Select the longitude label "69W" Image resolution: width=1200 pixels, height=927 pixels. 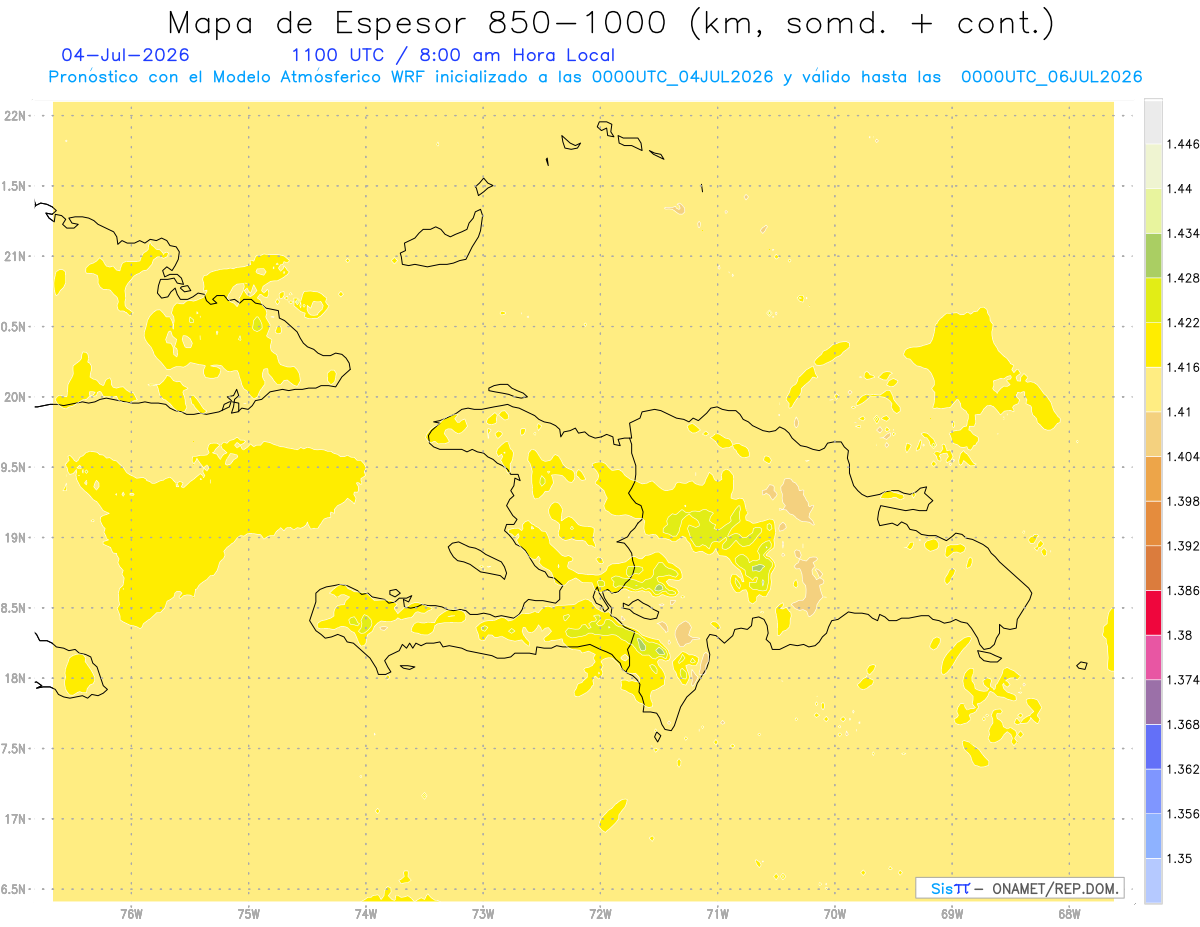[x=952, y=914]
